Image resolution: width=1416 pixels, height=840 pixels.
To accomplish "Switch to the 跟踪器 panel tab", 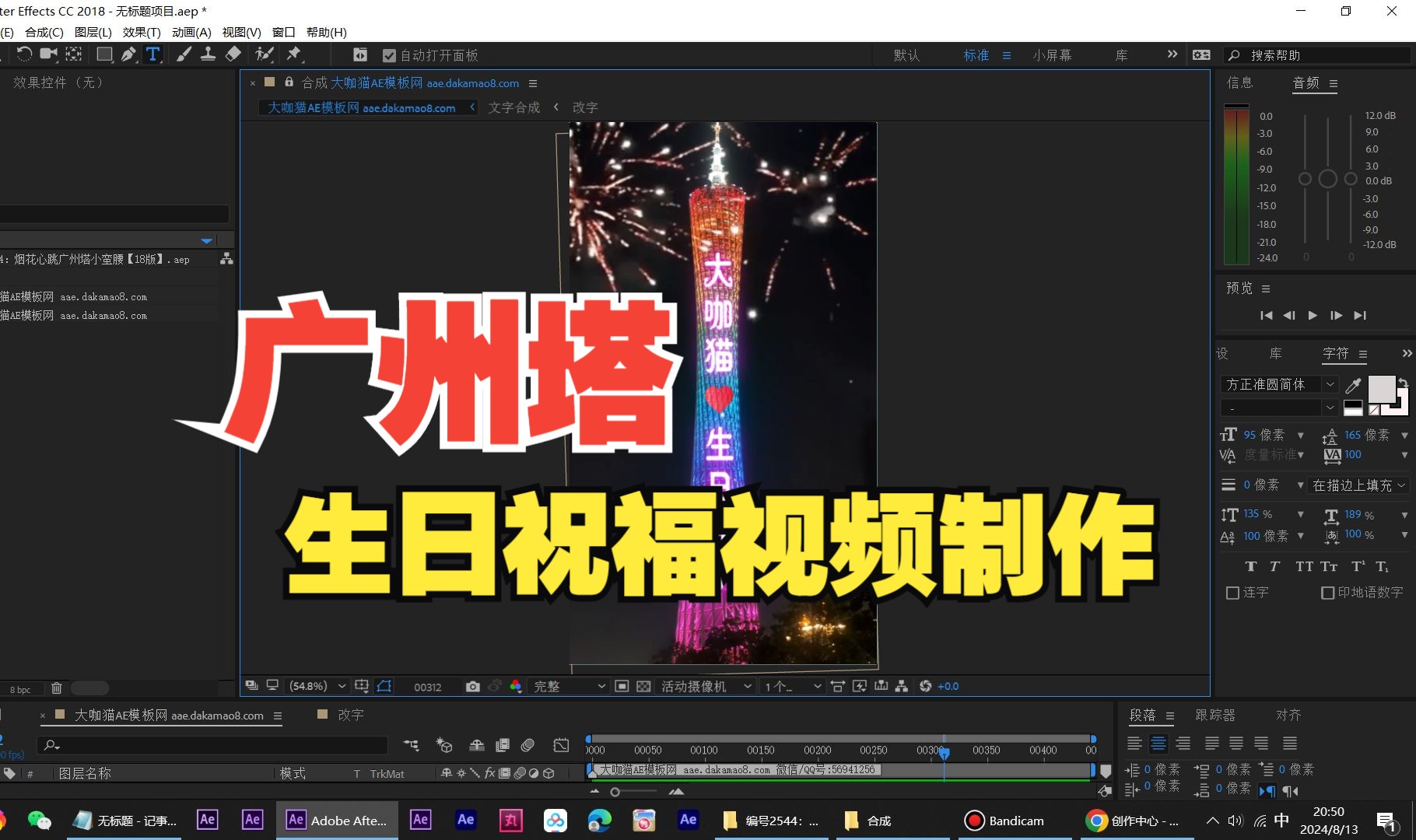I will click(1215, 715).
